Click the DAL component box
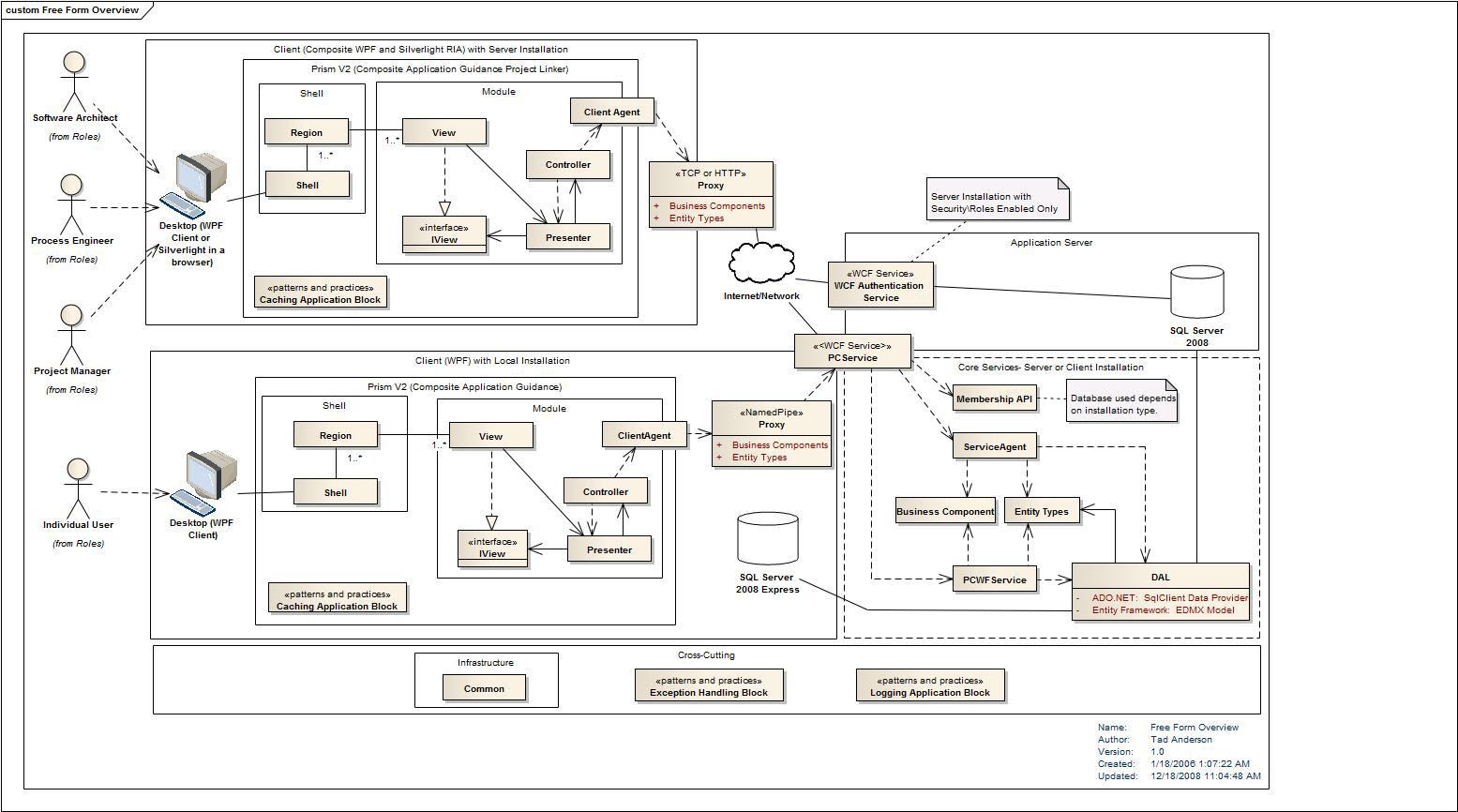Screen dimensions: 1458x812 (x=1160, y=591)
